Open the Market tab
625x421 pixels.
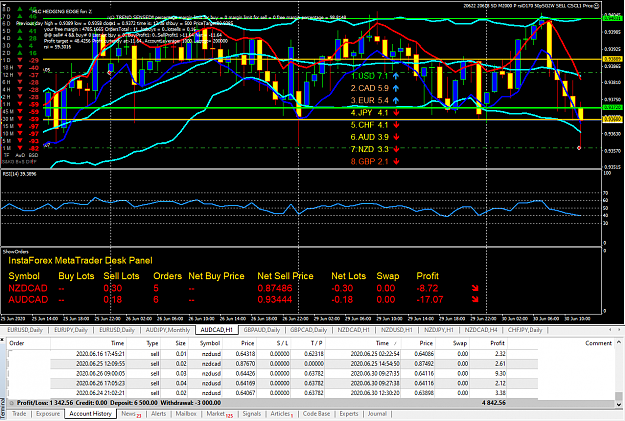219,414
